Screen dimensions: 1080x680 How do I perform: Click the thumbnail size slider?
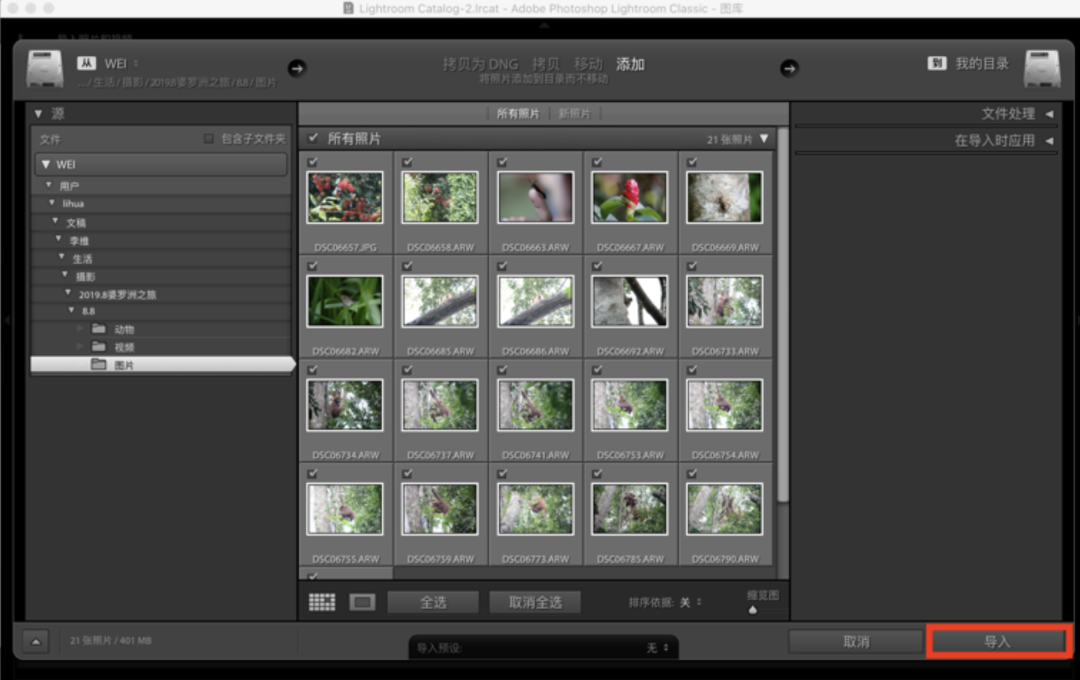pos(753,608)
